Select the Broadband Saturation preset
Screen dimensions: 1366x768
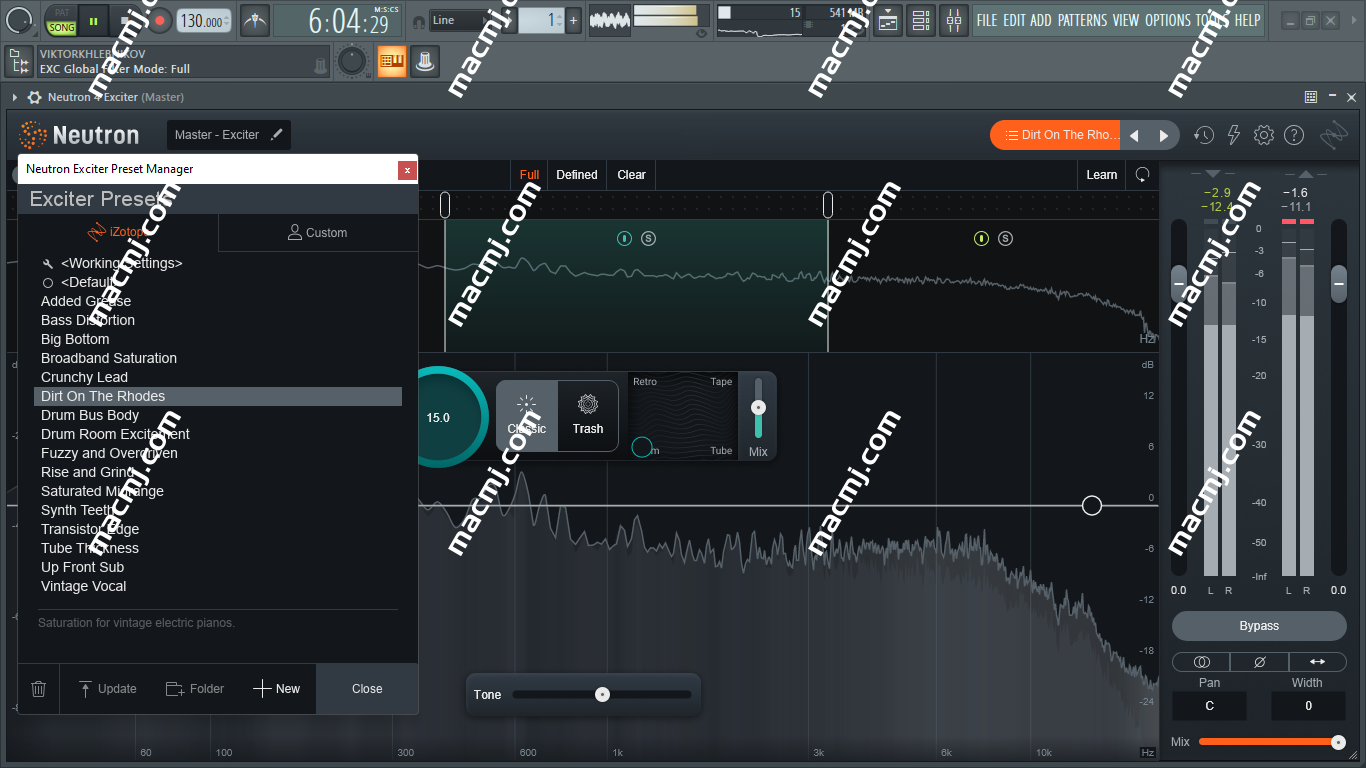click(109, 358)
